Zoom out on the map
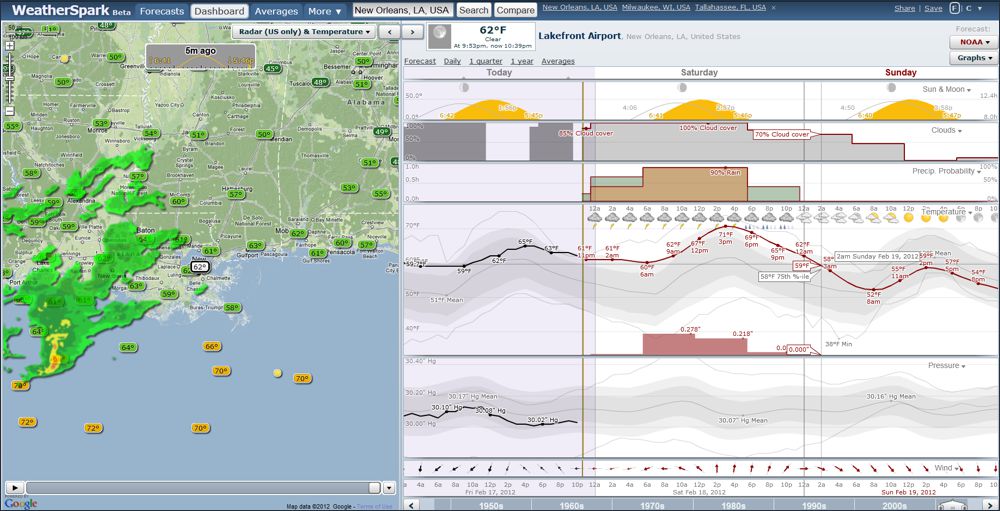 [x=10, y=111]
